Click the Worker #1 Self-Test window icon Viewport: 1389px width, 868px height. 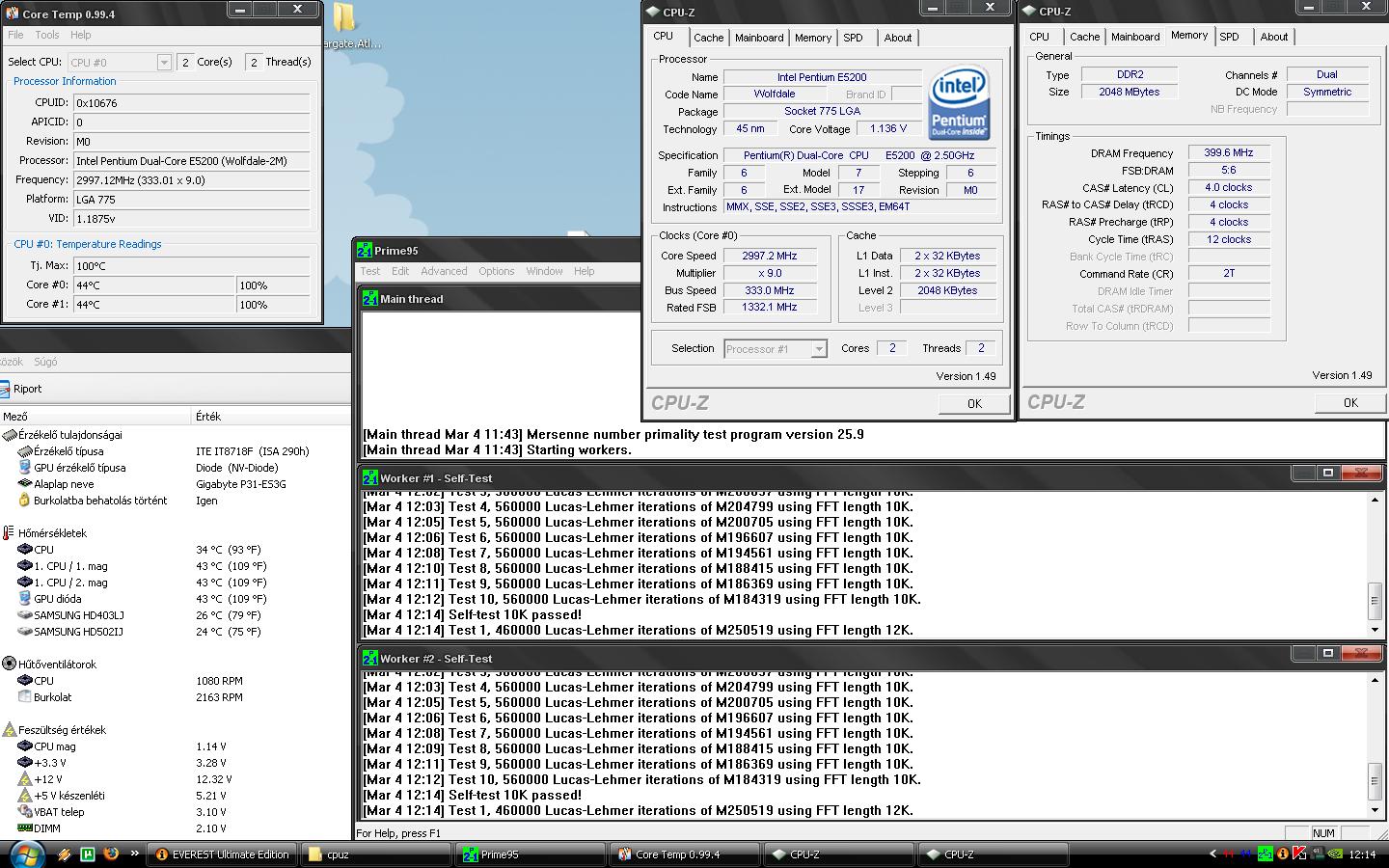(370, 478)
